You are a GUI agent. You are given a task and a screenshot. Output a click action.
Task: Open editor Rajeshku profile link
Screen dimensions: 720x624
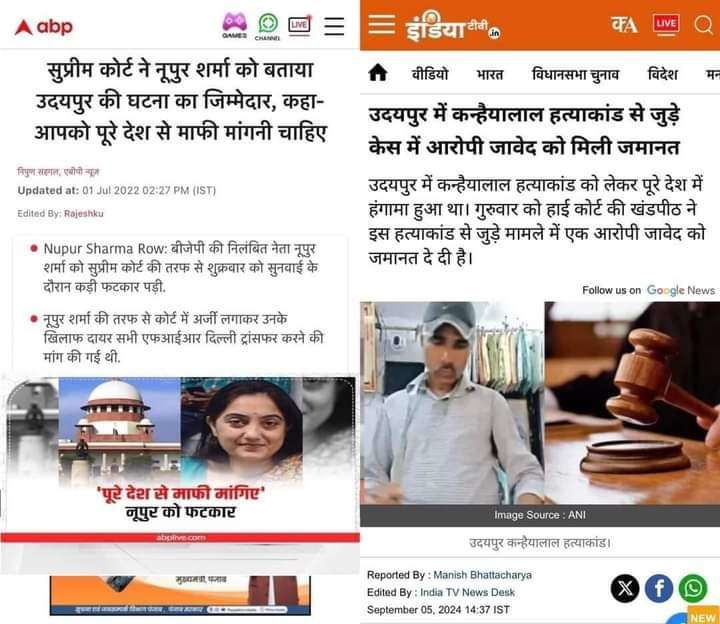(x=84, y=214)
